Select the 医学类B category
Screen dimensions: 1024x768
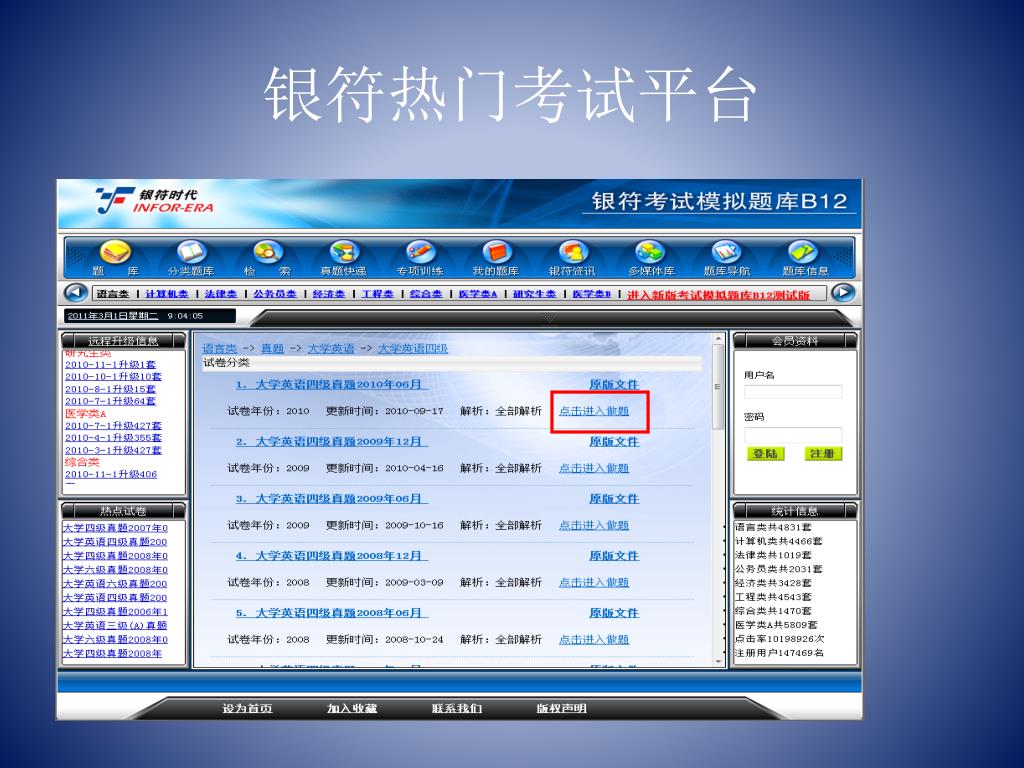pos(592,294)
